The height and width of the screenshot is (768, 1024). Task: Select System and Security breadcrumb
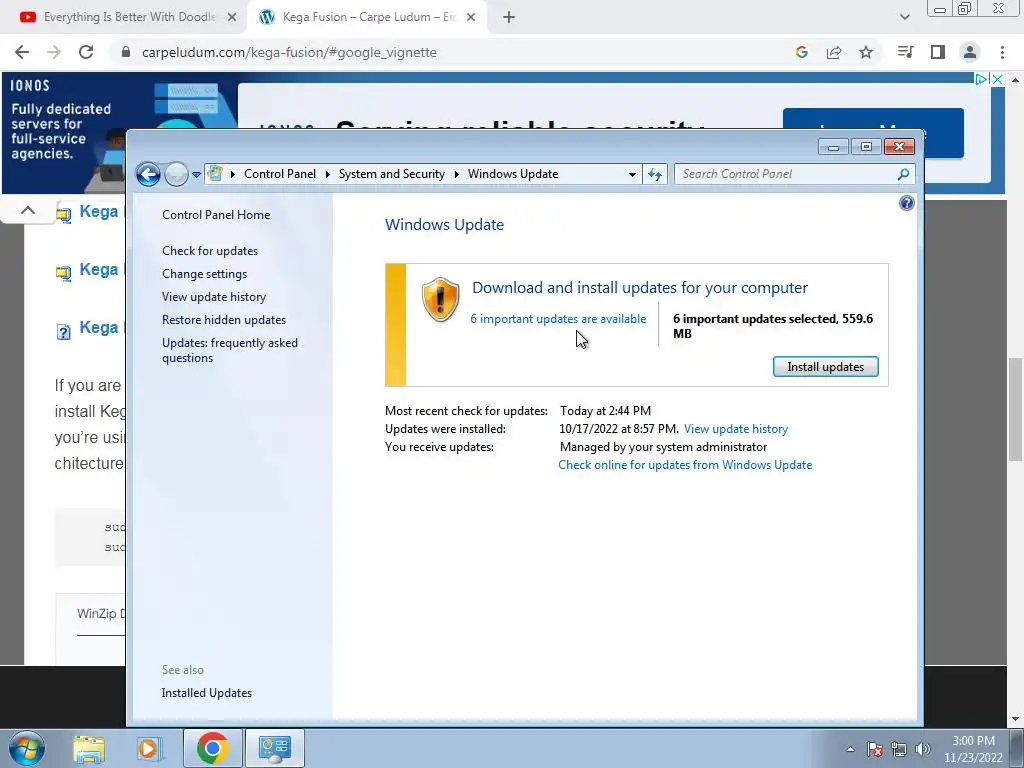point(391,174)
